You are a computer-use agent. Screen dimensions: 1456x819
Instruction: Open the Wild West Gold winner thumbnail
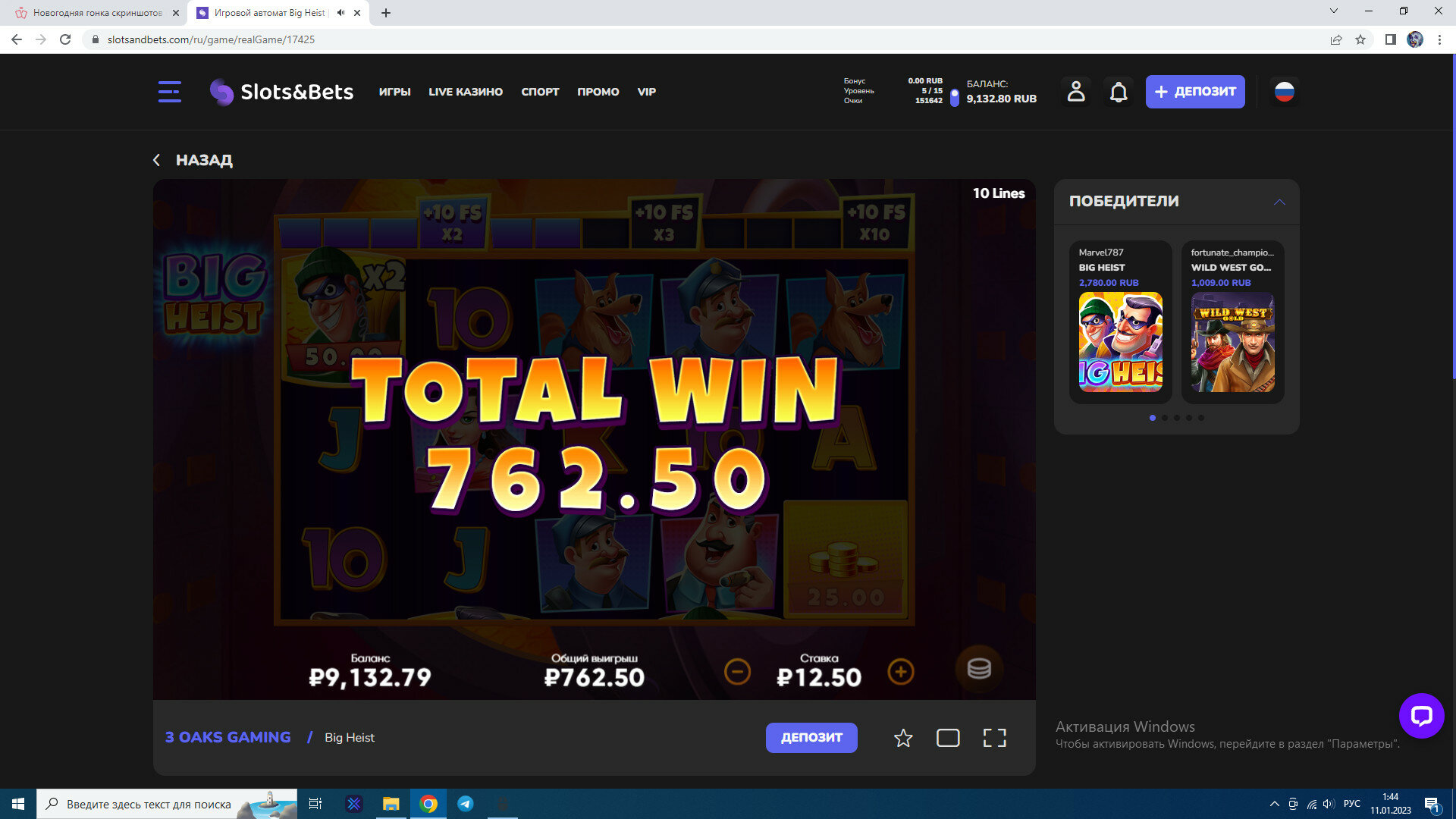1232,343
